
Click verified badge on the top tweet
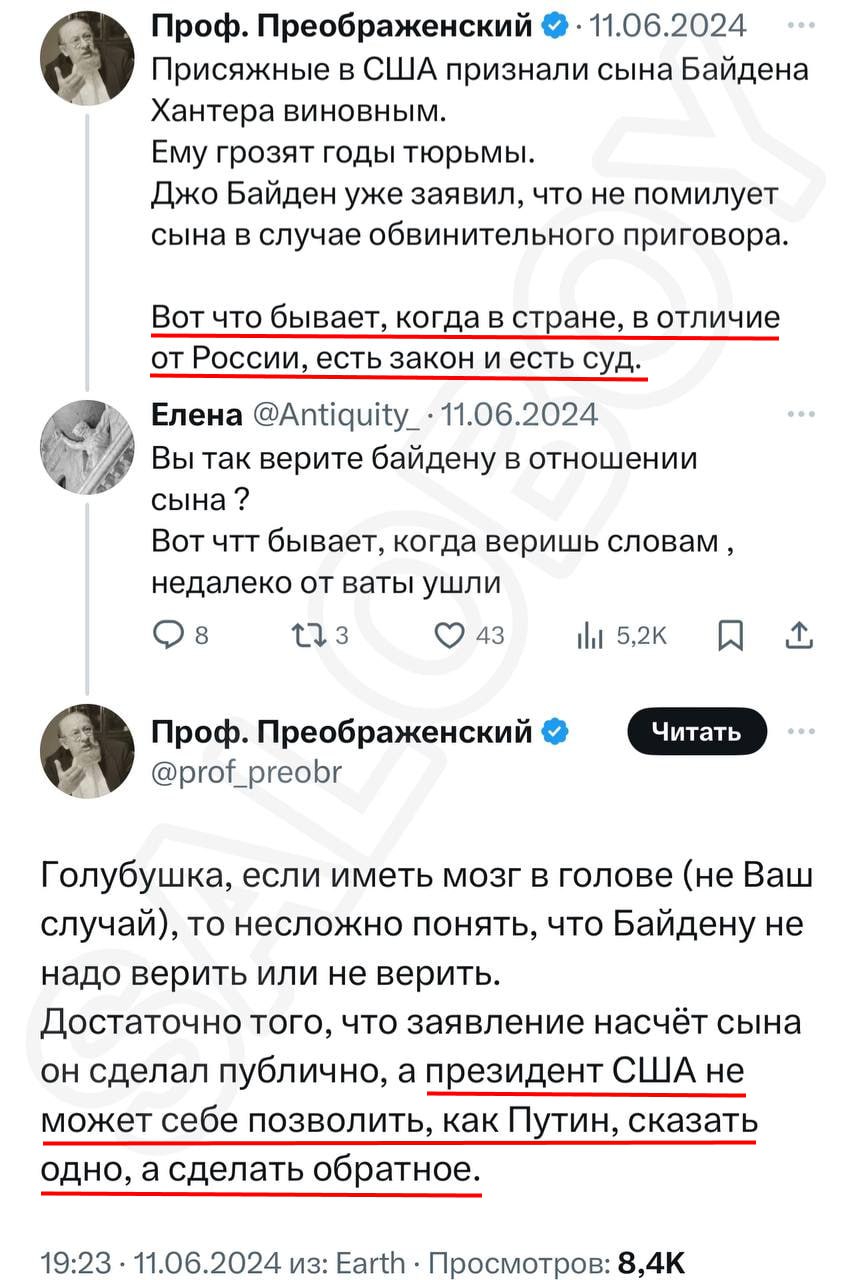tap(554, 26)
